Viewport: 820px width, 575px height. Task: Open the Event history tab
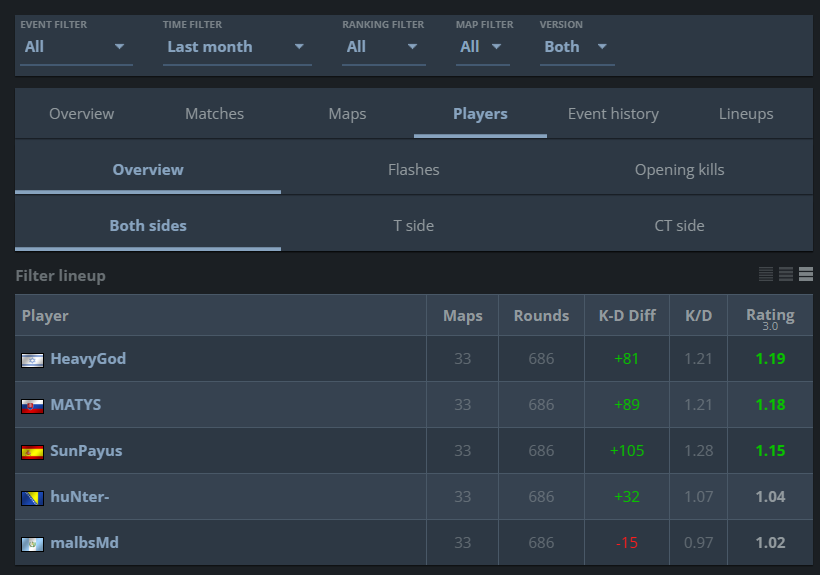[613, 114]
